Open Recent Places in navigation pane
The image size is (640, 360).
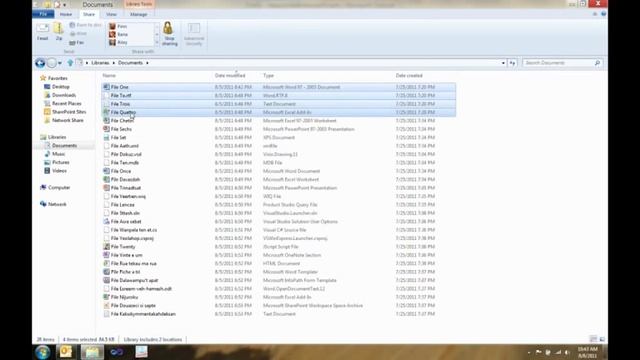tap(67, 104)
